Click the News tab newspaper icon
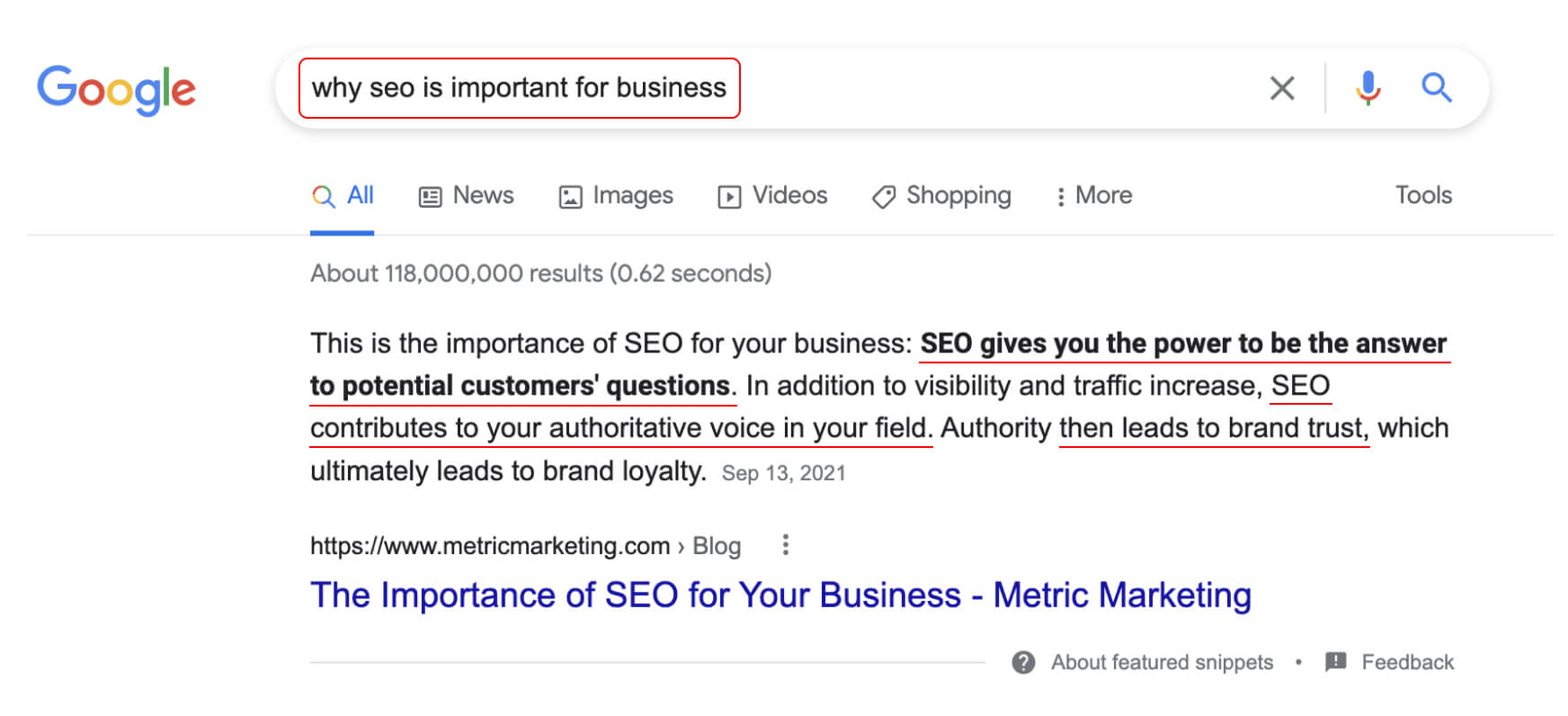1568x716 pixels. 431,196
